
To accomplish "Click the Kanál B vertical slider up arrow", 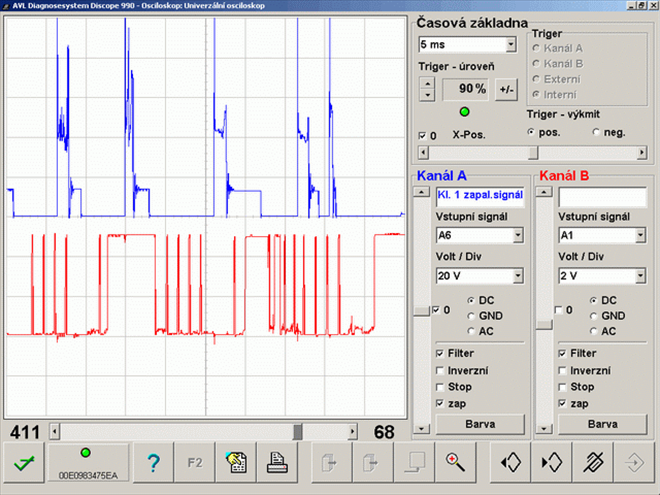I will pyautogui.click(x=544, y=192).
